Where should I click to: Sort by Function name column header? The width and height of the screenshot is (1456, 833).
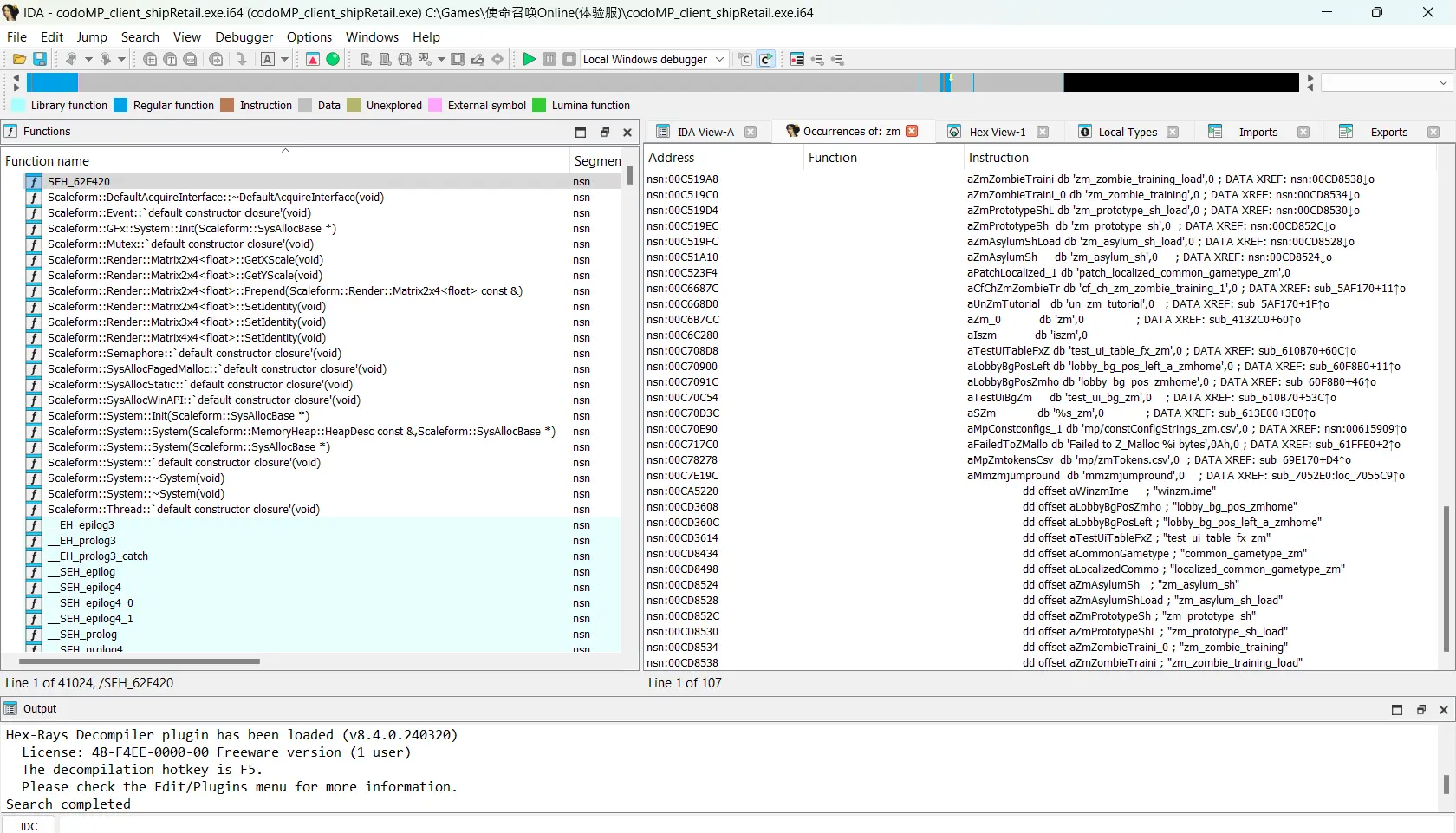(286, 160)
